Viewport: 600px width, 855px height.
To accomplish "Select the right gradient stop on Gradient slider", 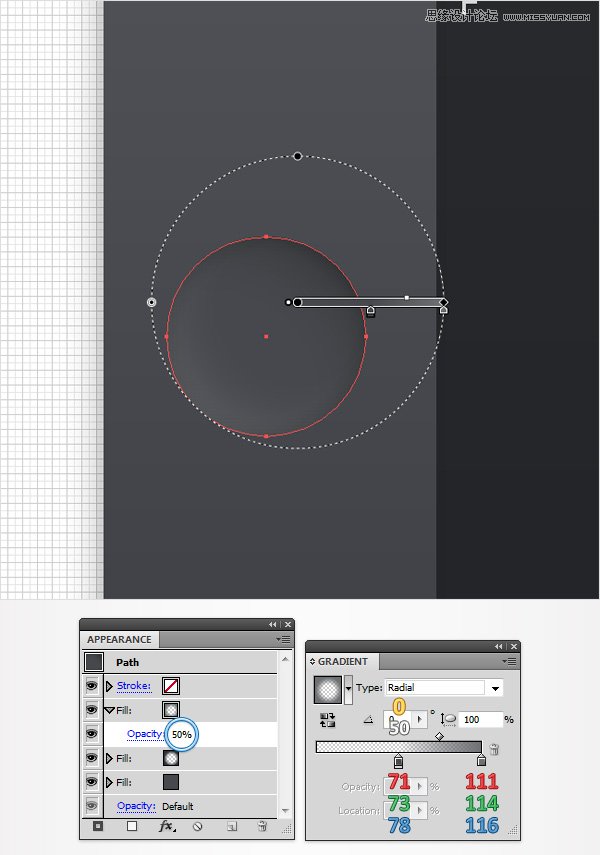I will [x=481, y=760].
